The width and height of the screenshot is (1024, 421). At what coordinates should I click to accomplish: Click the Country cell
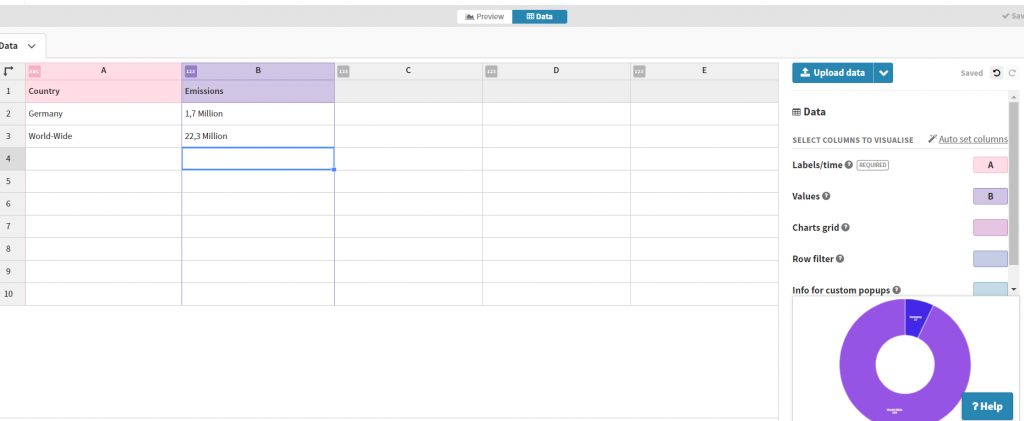(103, 91)
